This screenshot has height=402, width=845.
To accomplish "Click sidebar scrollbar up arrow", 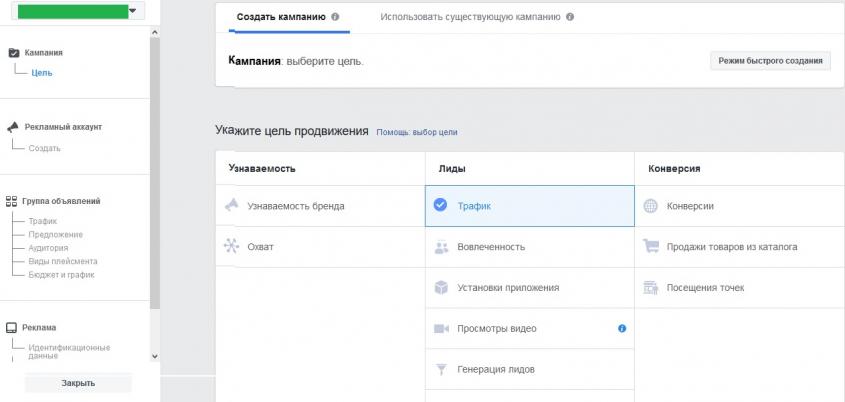I will 155,33.
